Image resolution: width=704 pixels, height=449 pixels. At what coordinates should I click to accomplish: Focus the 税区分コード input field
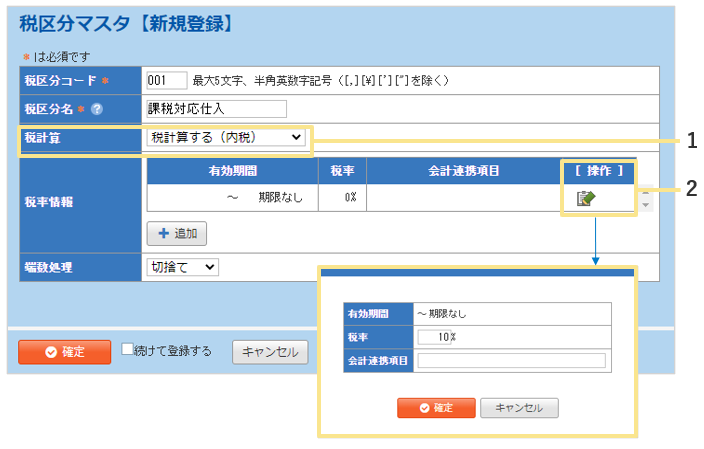coord(166,80)
